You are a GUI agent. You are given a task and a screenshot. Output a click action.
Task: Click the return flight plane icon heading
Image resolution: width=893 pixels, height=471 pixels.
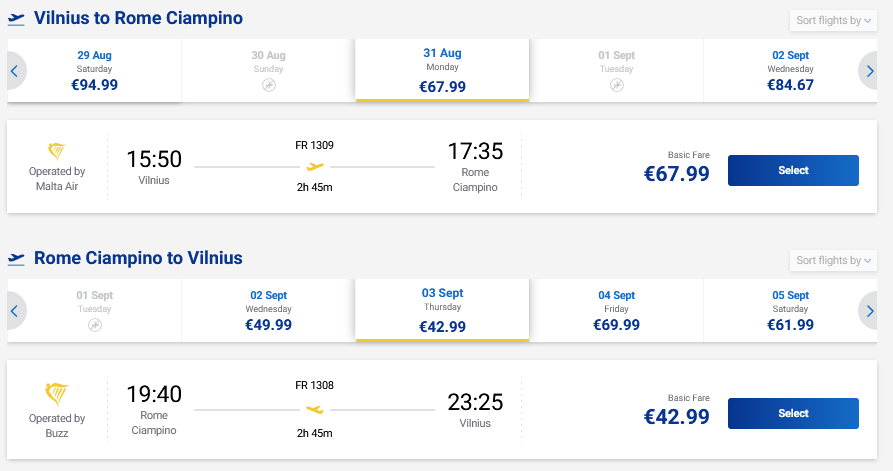coord(16,258)
